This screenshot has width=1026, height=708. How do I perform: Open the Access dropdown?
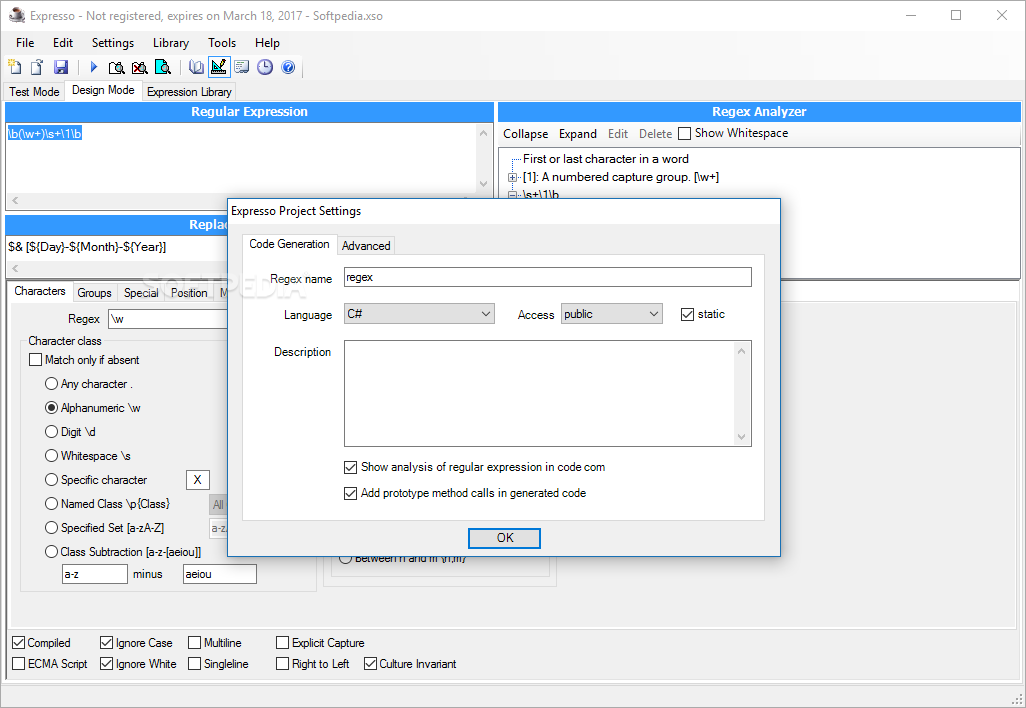tap(612, 314)
